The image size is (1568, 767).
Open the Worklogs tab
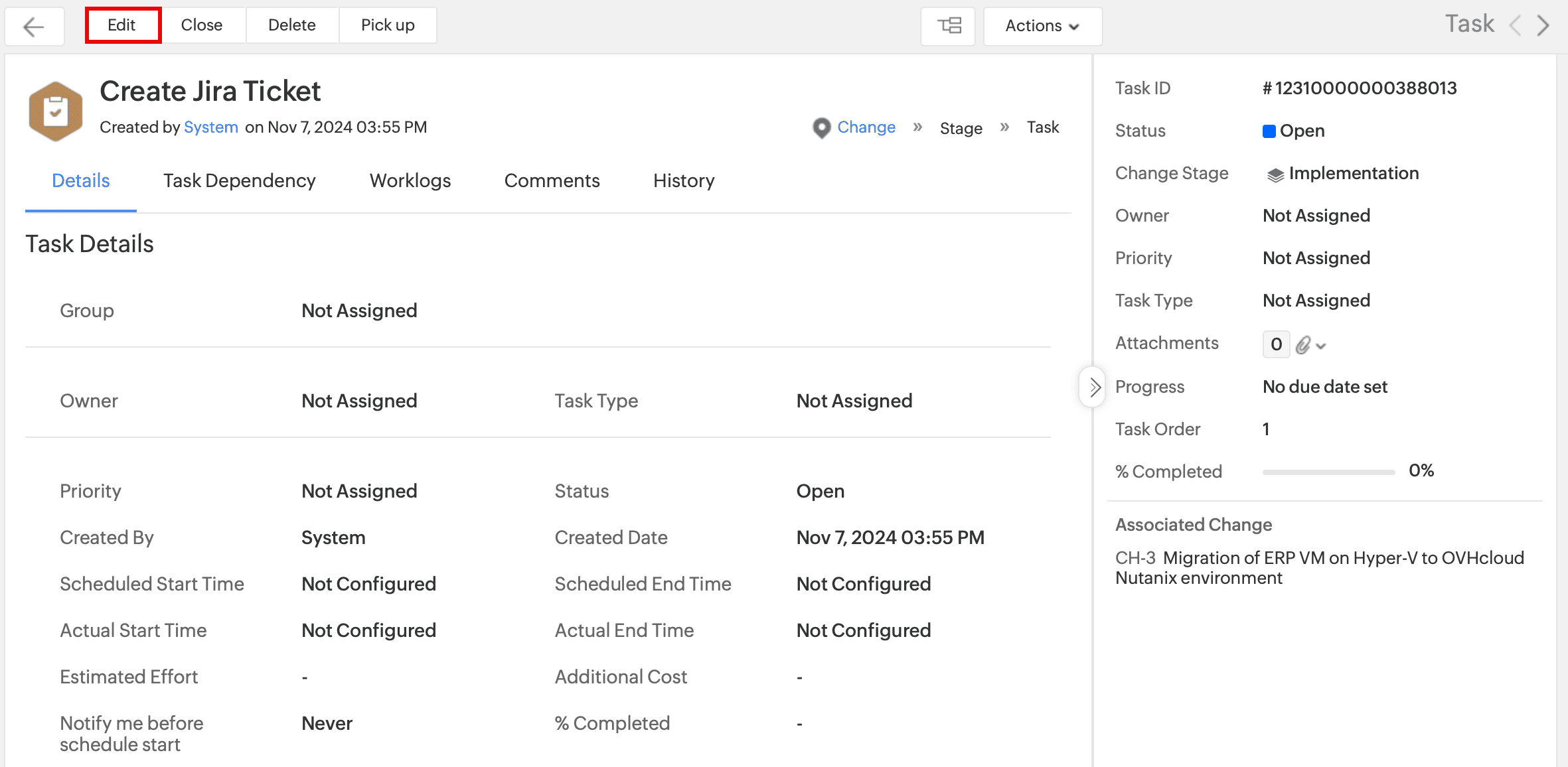[410, 180]
